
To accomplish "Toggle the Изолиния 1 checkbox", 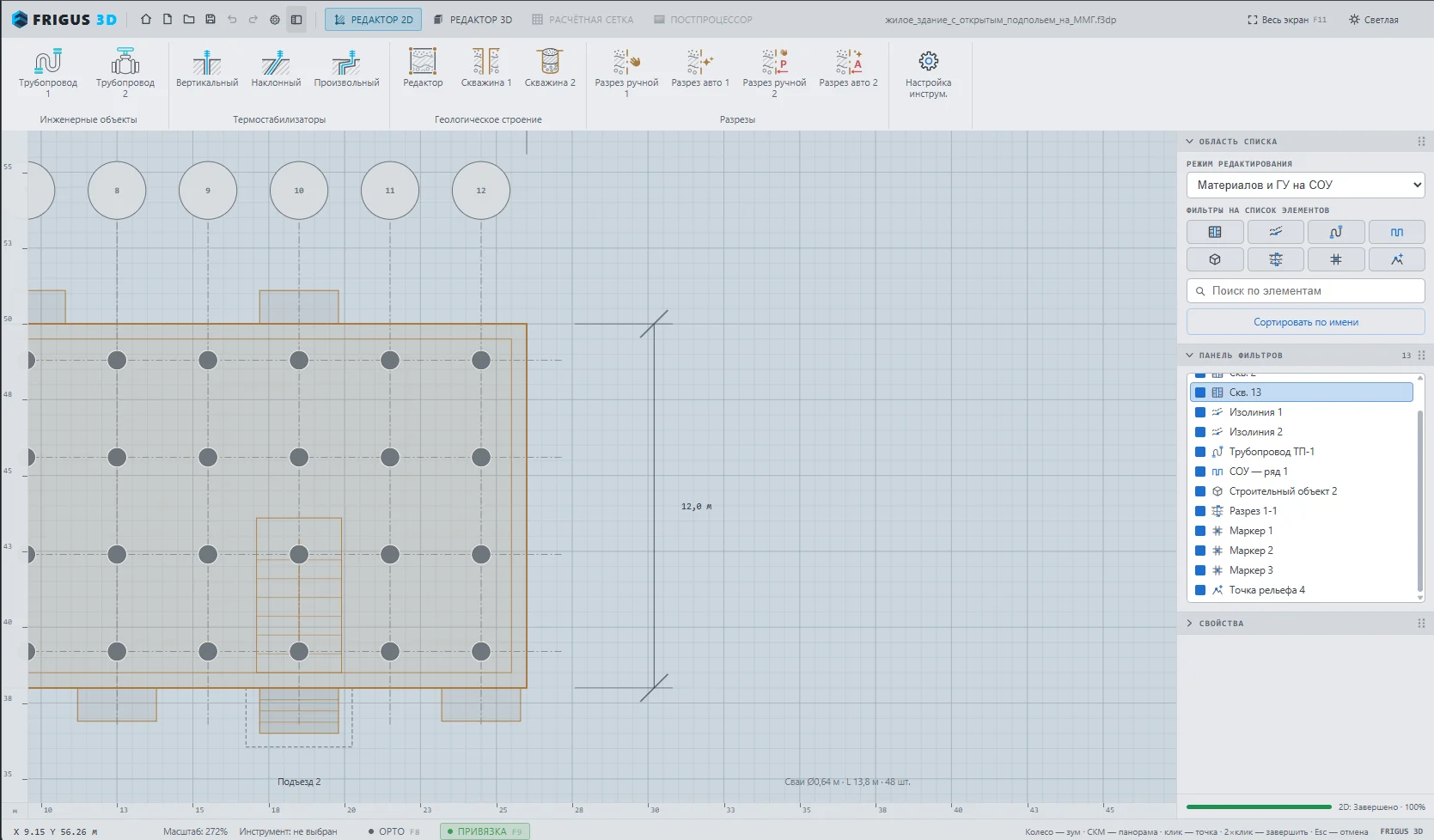I will click(1200, 412).
